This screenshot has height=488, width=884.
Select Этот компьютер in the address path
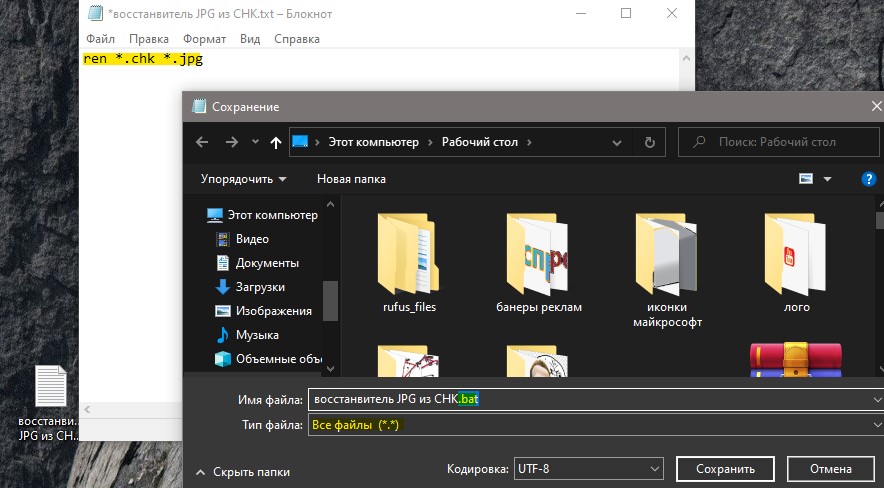(374, 142)
